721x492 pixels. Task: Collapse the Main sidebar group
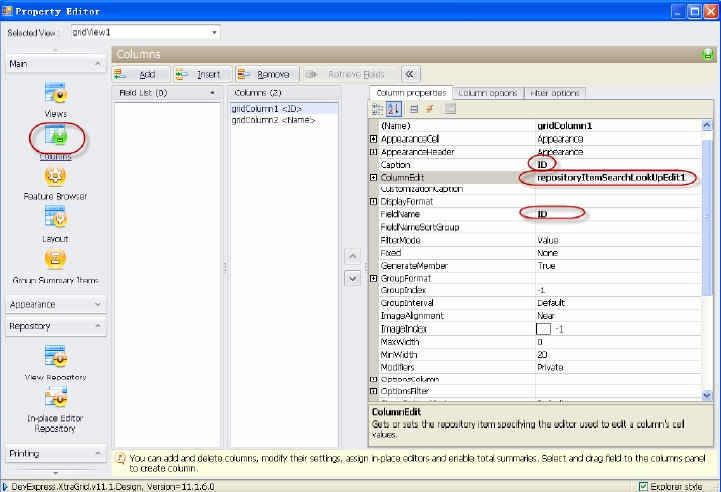click(x=97, y=63)
